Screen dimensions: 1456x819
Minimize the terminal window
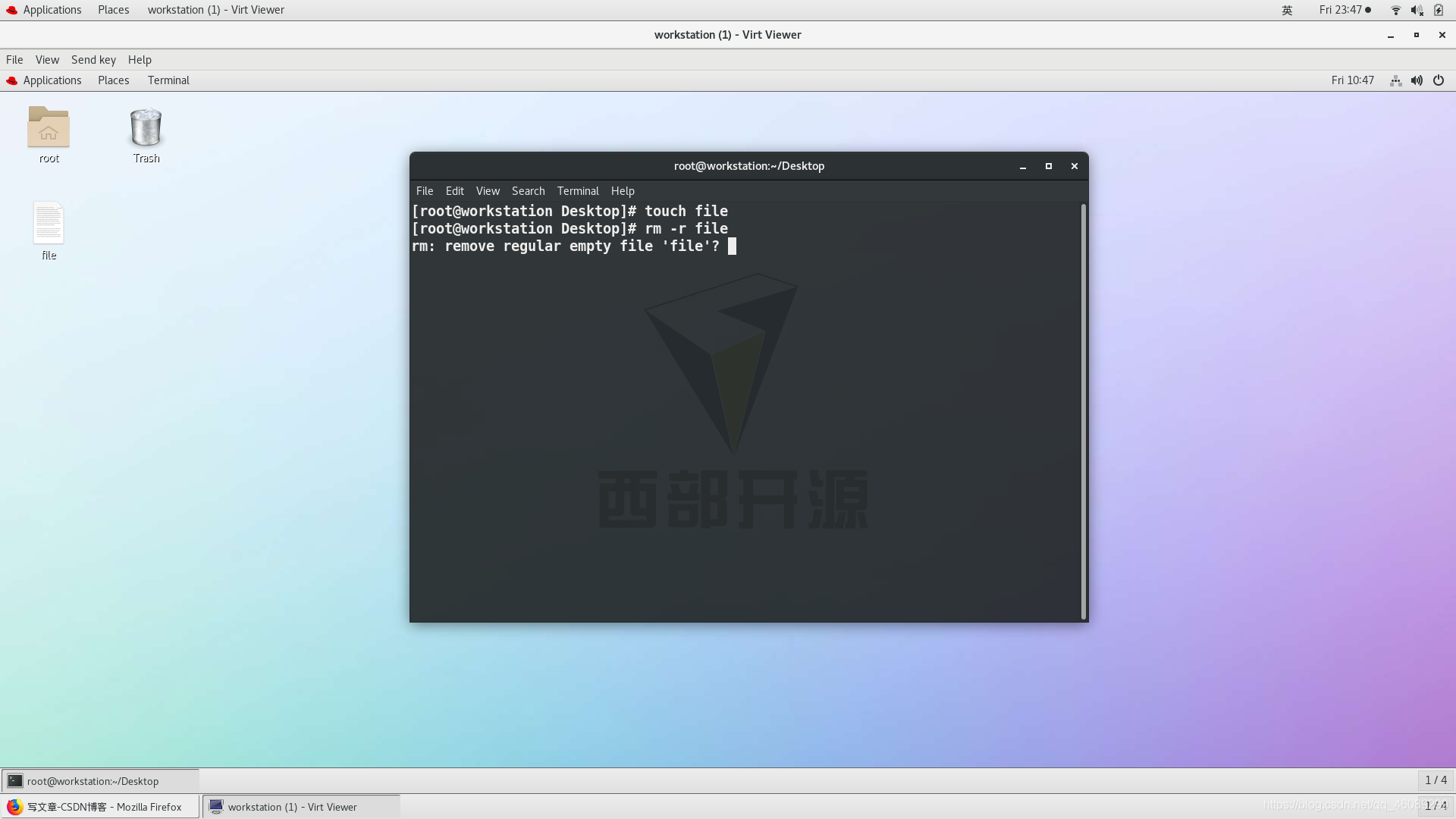click(1023, 166)
